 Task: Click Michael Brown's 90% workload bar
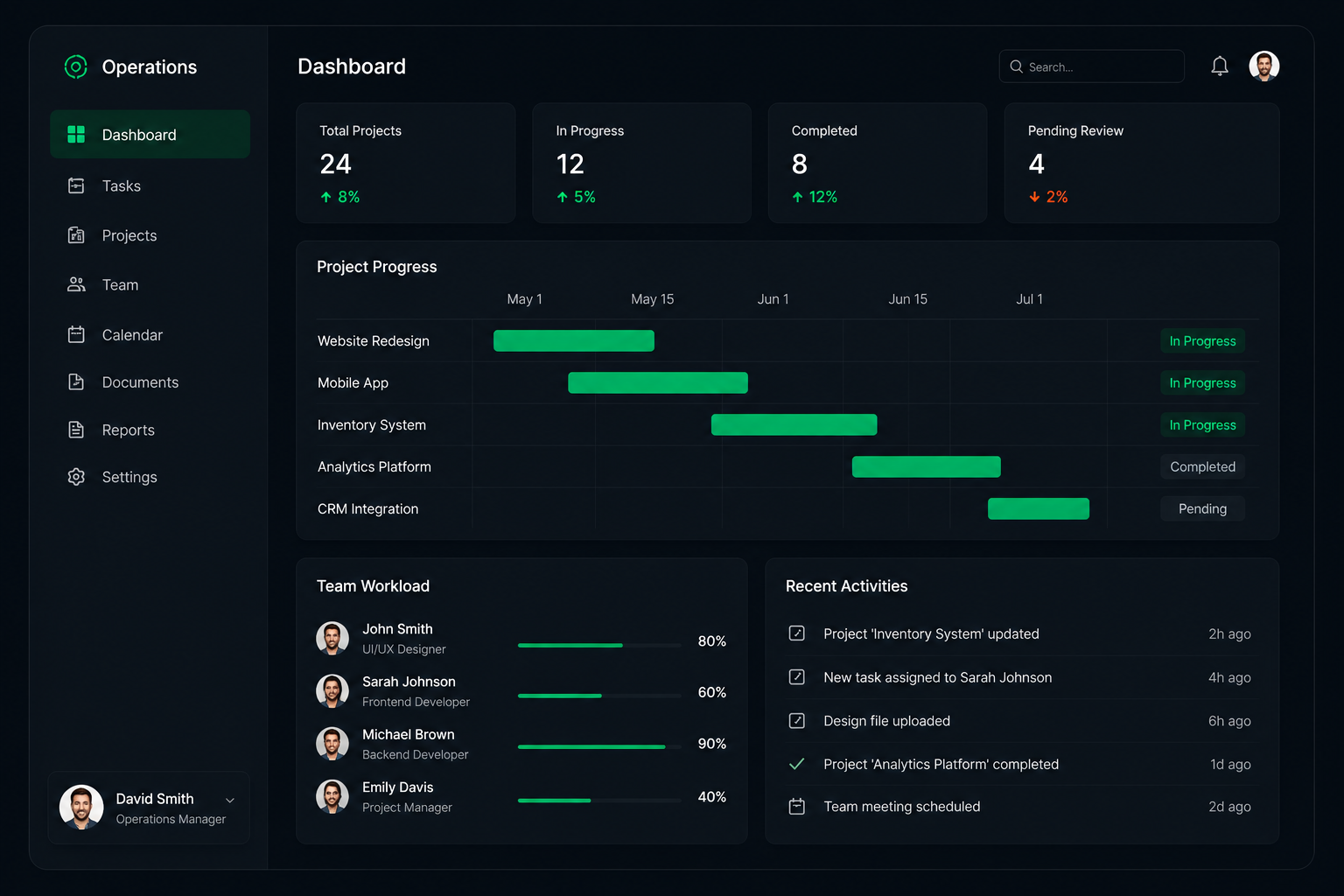coord(599,746)
